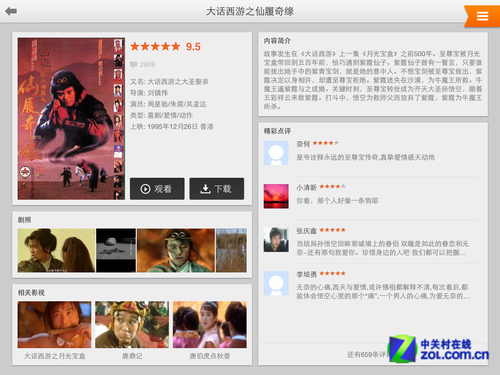Open 奈何's review about 至尊宝传奇

click(x=365, y=157)
